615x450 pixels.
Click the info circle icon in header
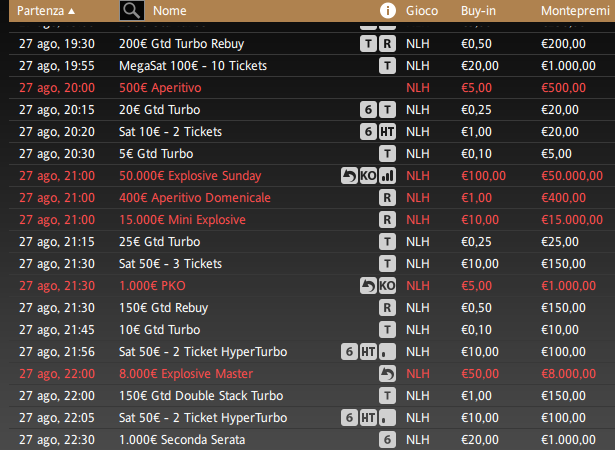(x=388, y=11)
